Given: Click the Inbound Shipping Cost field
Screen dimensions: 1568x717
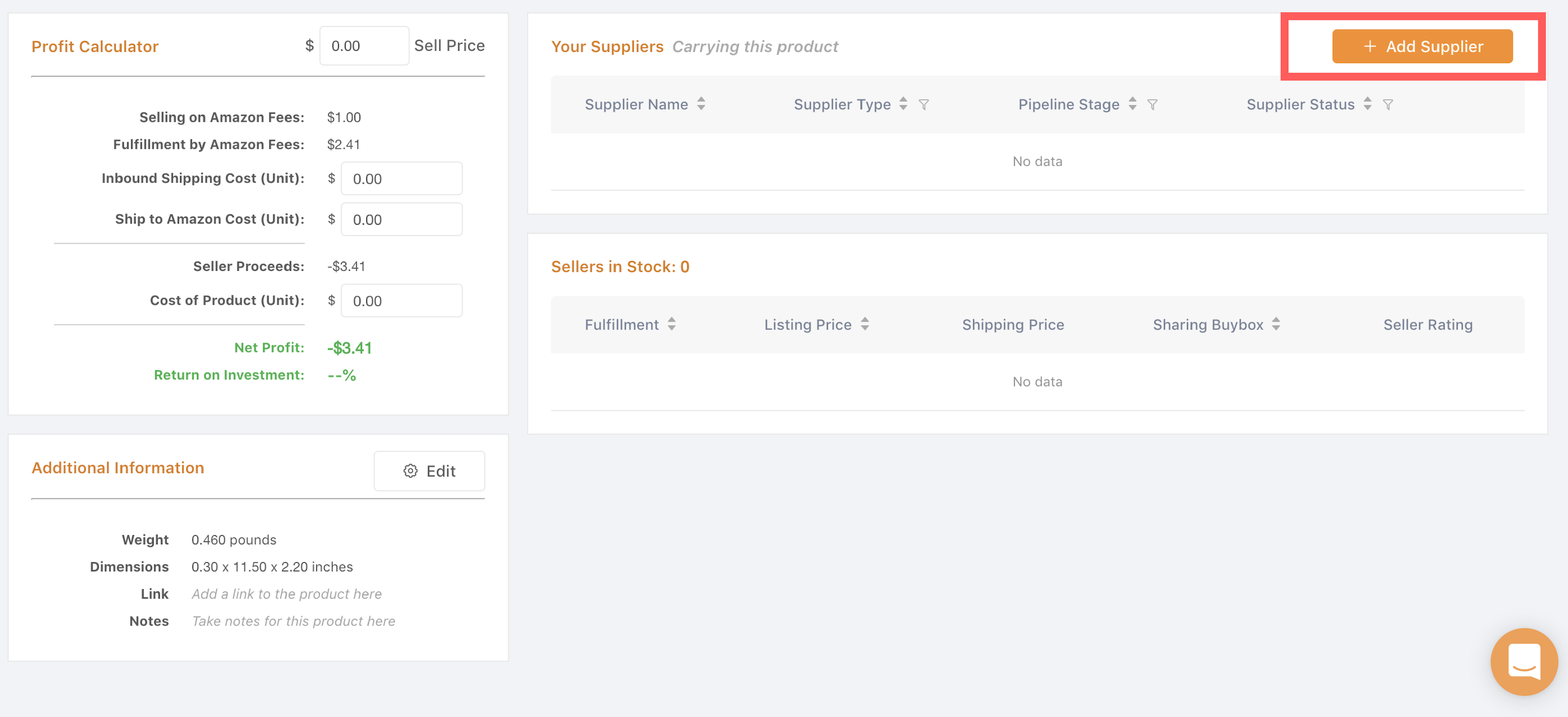Looking at the screenshot, I should point(401,179).
